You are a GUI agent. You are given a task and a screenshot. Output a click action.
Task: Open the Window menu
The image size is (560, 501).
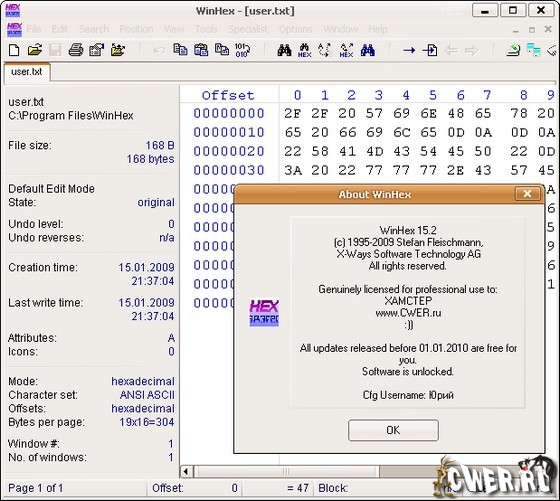(340, 29)
